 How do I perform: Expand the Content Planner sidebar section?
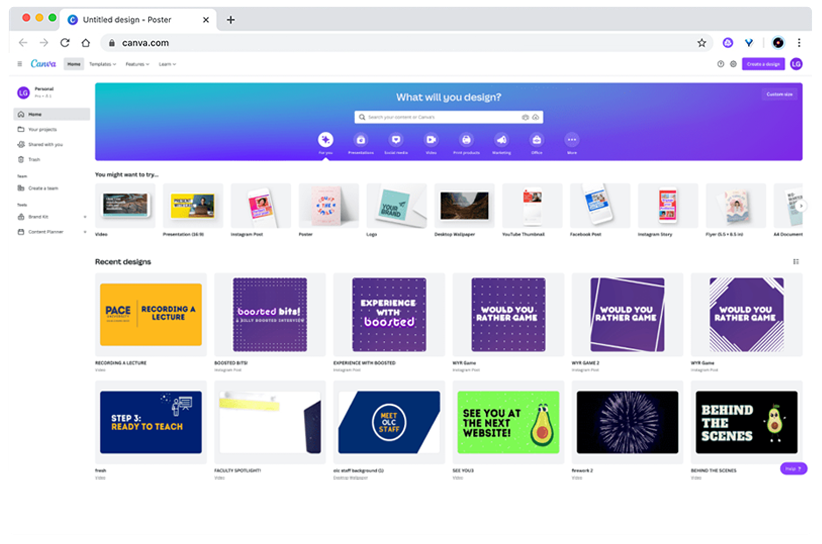coord(85,232)
